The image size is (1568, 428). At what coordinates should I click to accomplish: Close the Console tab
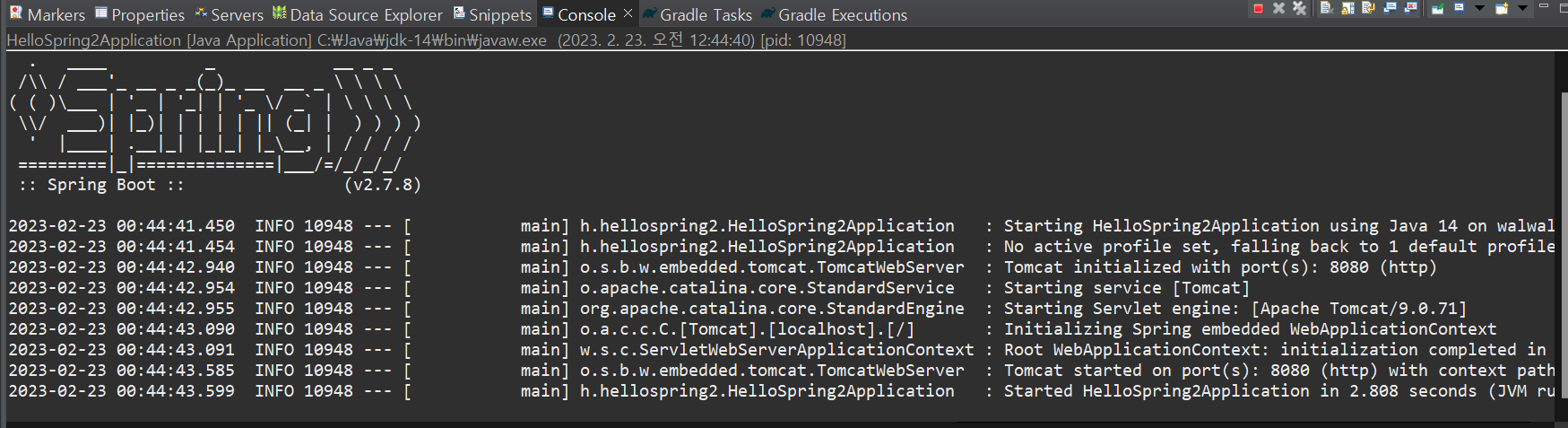point(628,13)
